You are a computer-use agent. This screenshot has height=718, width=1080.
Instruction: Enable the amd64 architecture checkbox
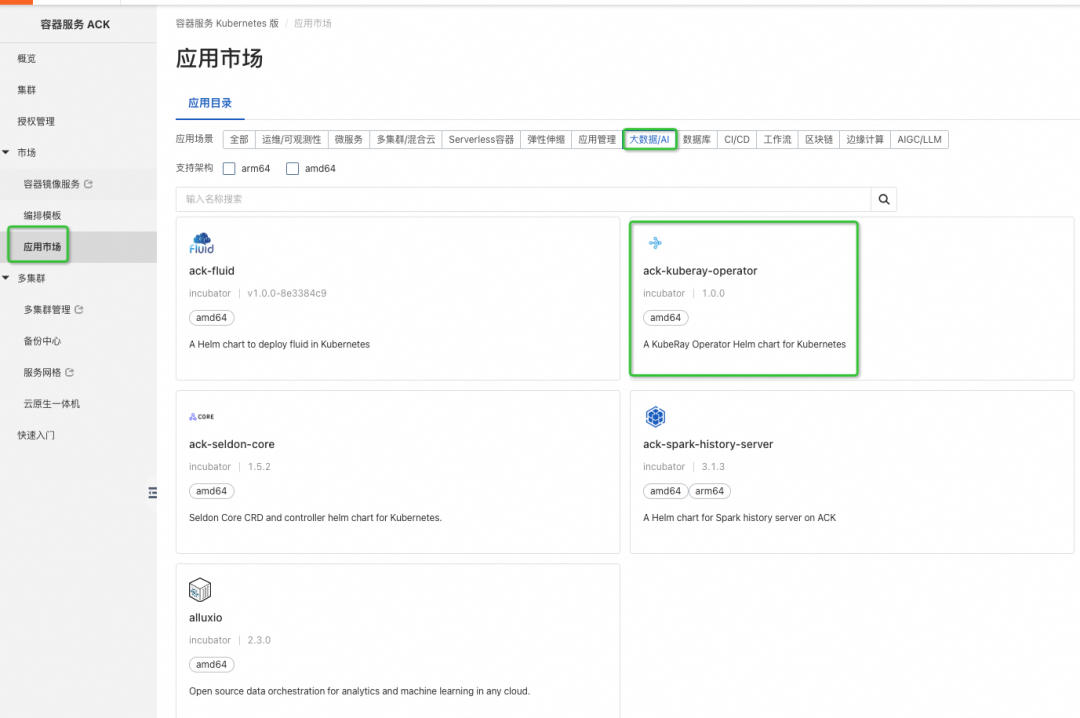(293, 168)
